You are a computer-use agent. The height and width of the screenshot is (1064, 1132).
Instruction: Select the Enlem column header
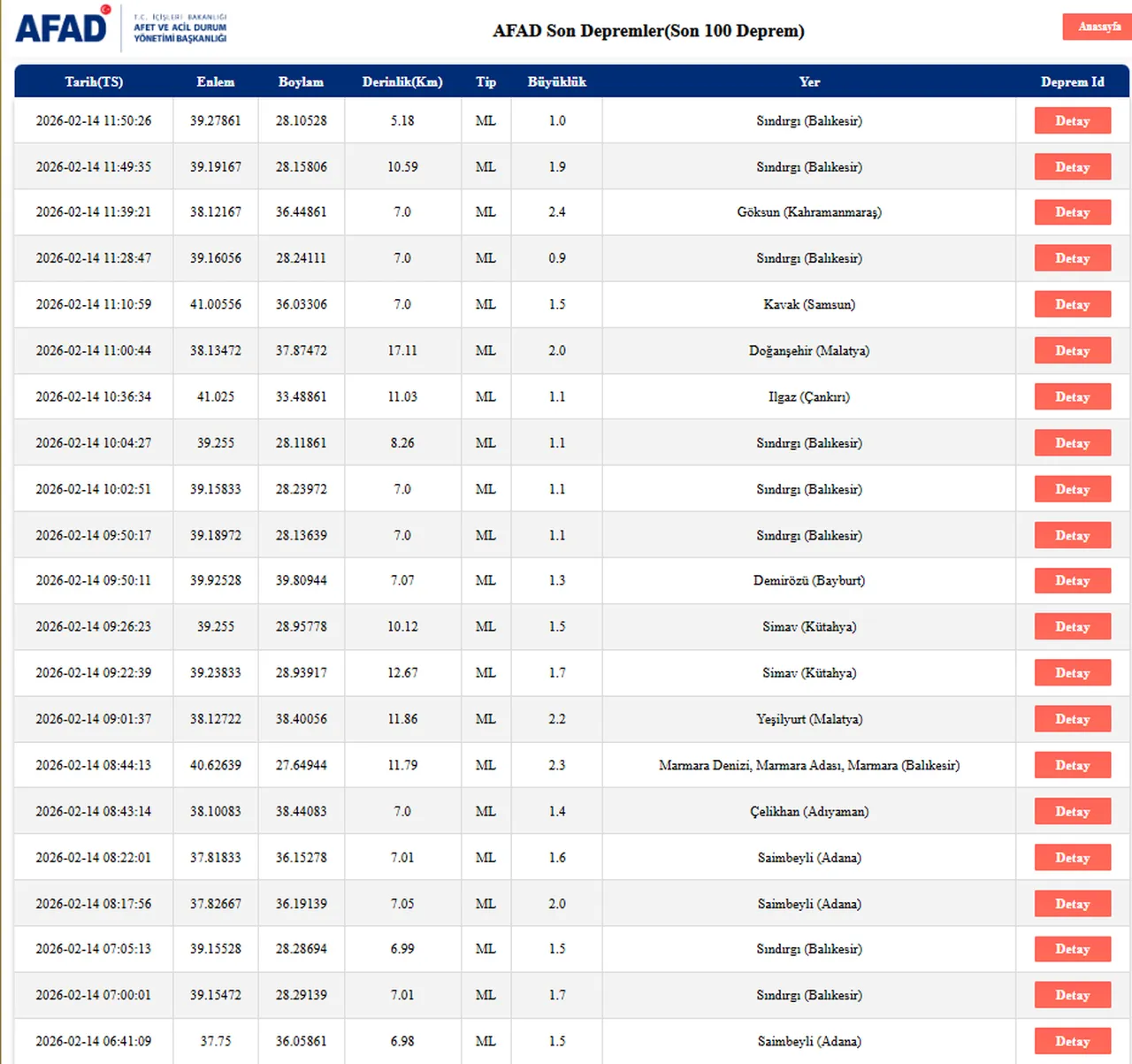coord(215,81)
